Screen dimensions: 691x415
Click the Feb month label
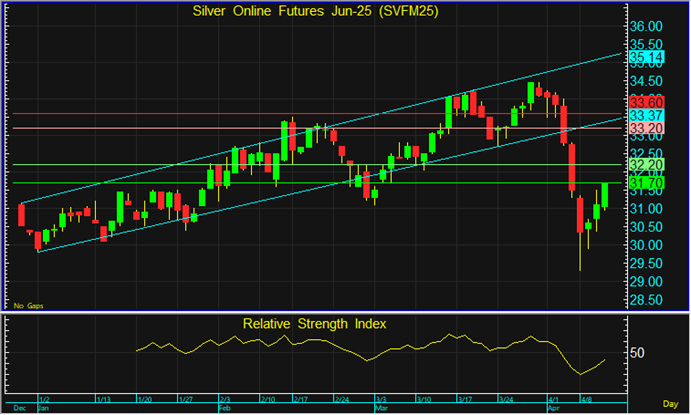[x=225, y=408]
